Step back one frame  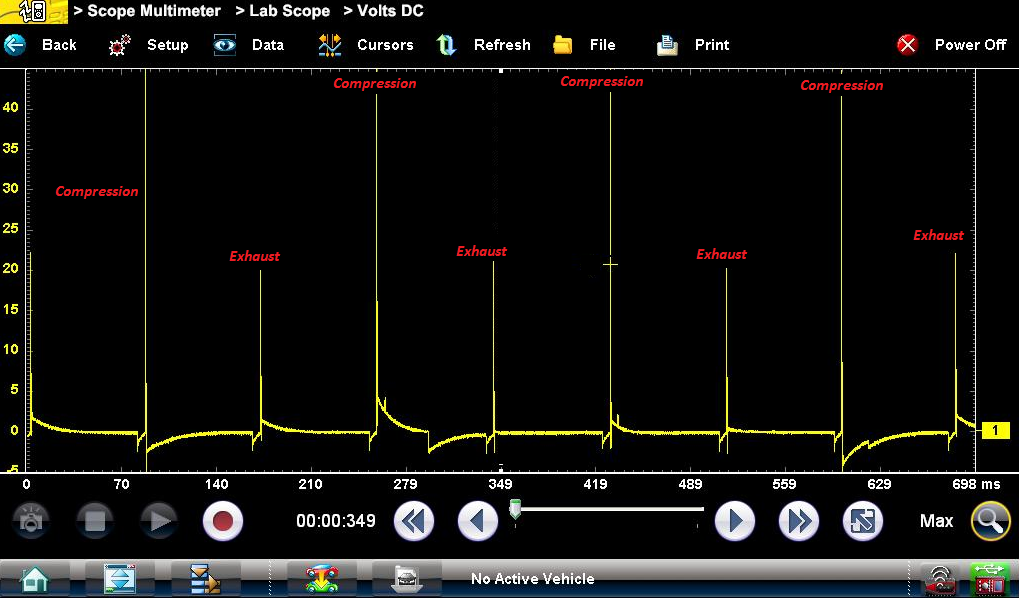click(478, 521)
